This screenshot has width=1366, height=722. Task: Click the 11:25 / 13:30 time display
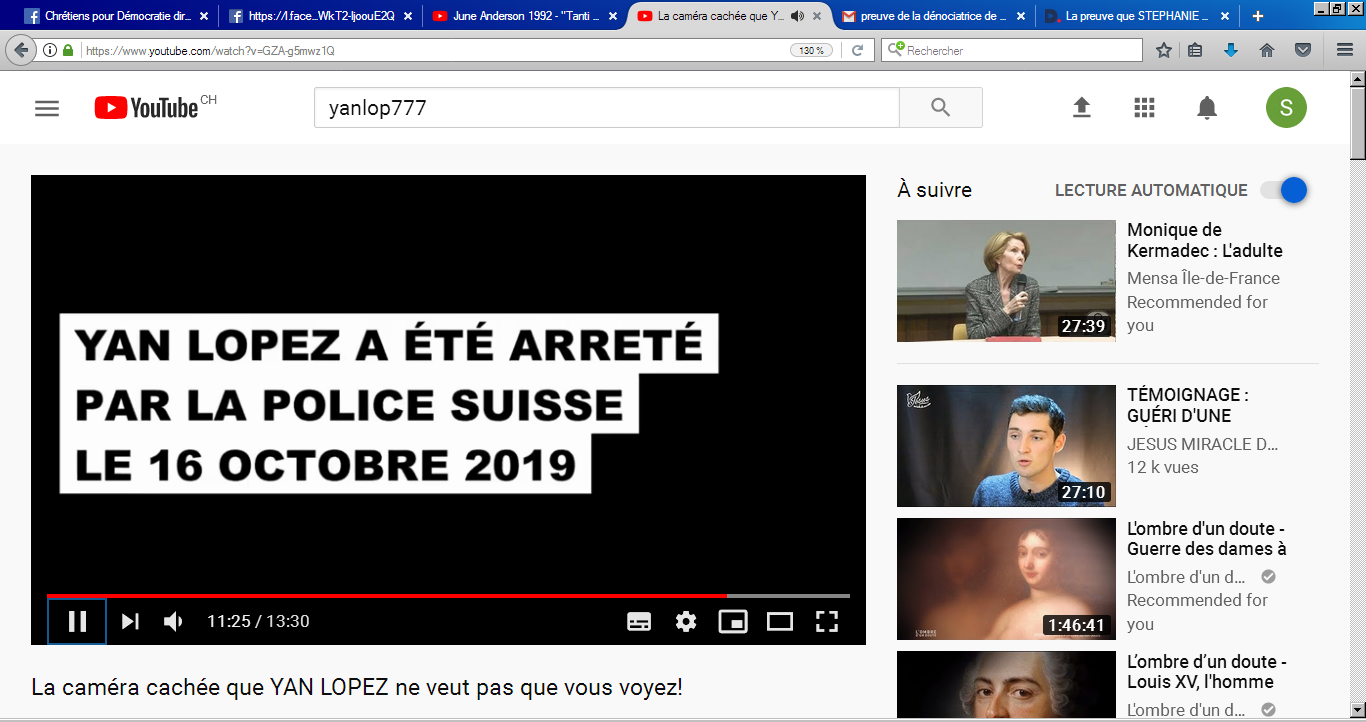(258, 621)
